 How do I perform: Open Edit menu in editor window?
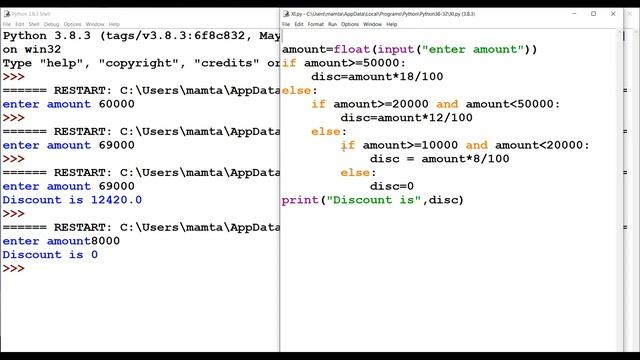click(x=299, y=24)
